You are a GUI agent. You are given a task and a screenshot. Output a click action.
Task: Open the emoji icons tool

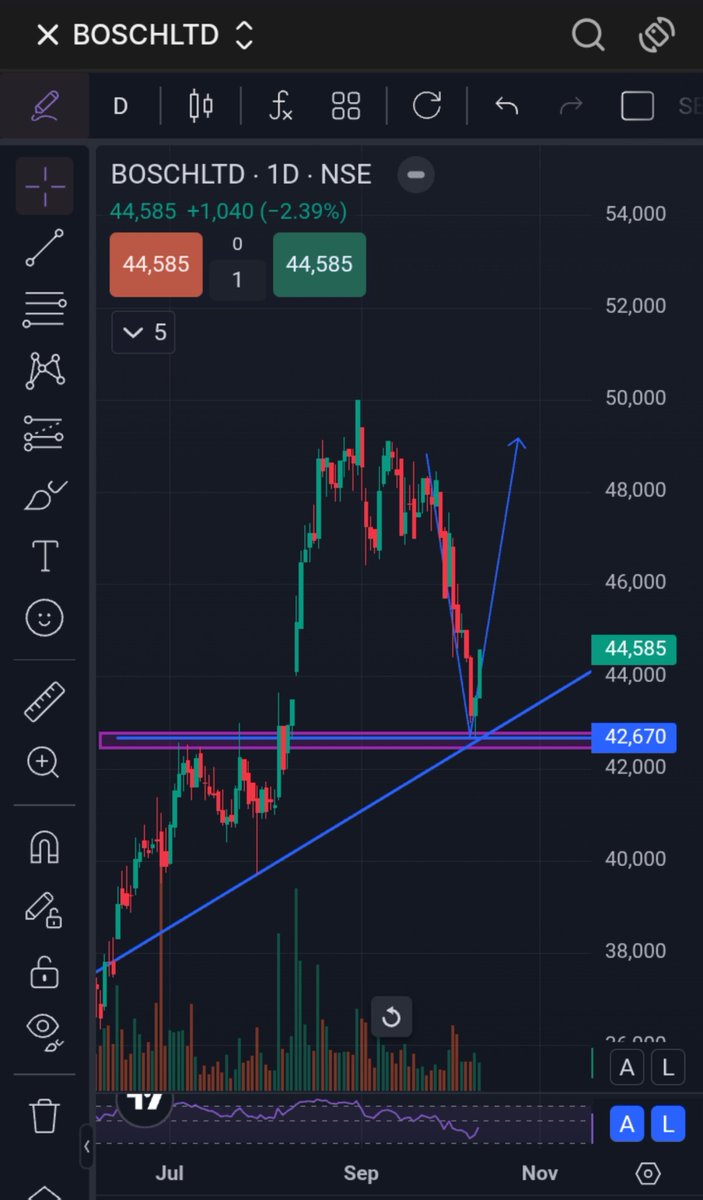coord(44,619)
